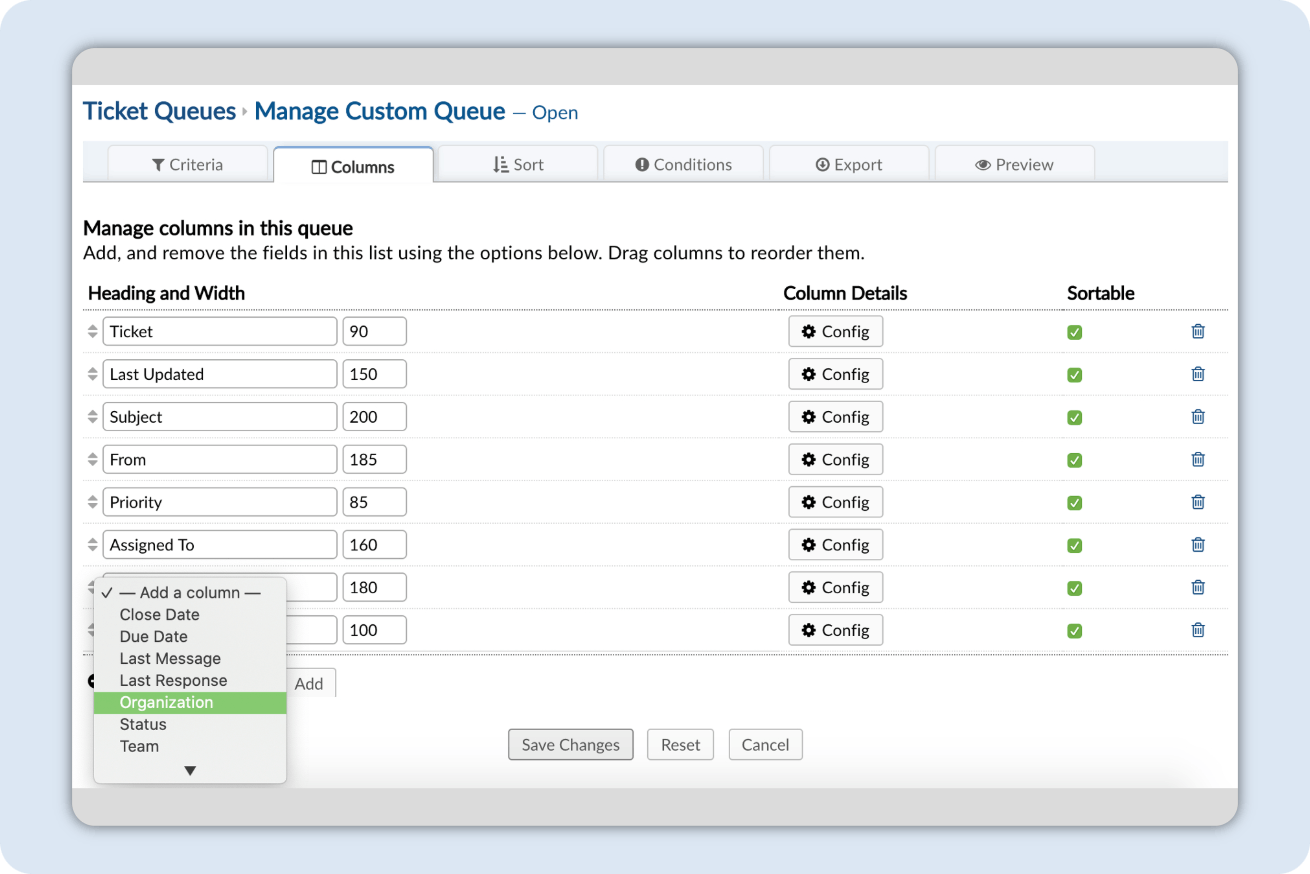Uncheck Sortable for the Last Updated column
The height and width of the screenshot is (874, 1310).
[1075, 375]
